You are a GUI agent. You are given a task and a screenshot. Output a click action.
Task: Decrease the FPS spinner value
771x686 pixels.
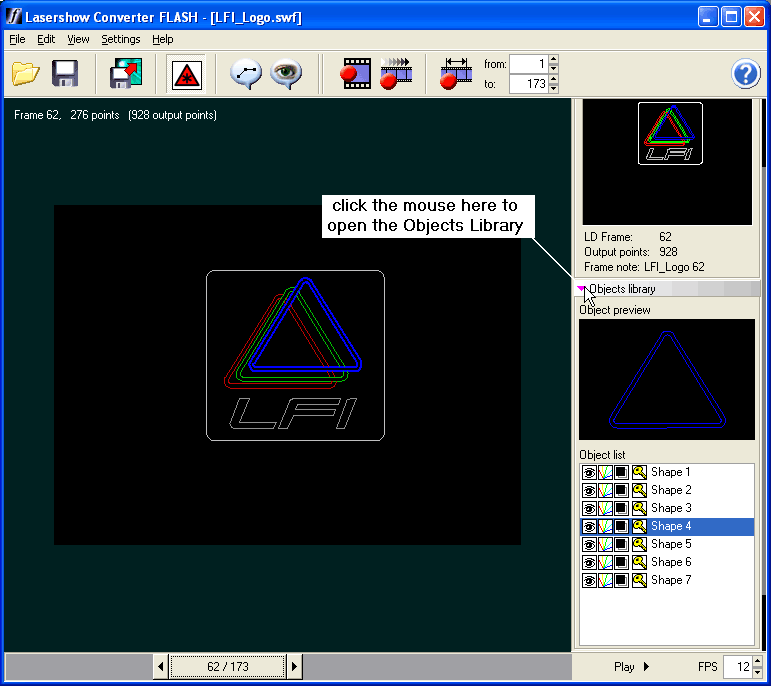pyautogui.click(x=757, y=671)
